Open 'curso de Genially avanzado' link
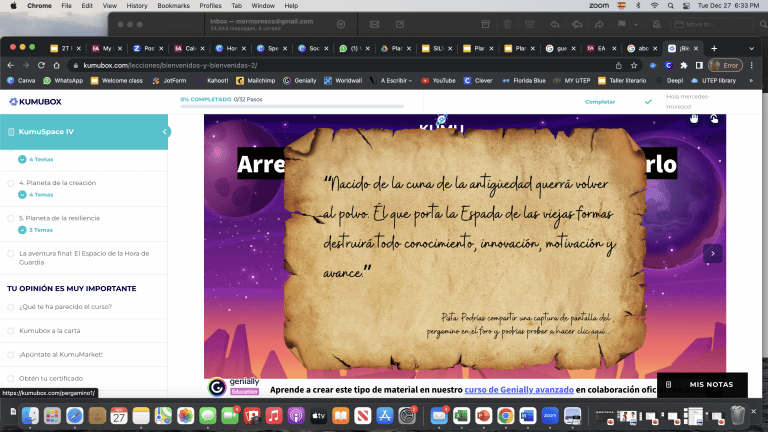Screen dimensions: 768x432 point(504,387)
